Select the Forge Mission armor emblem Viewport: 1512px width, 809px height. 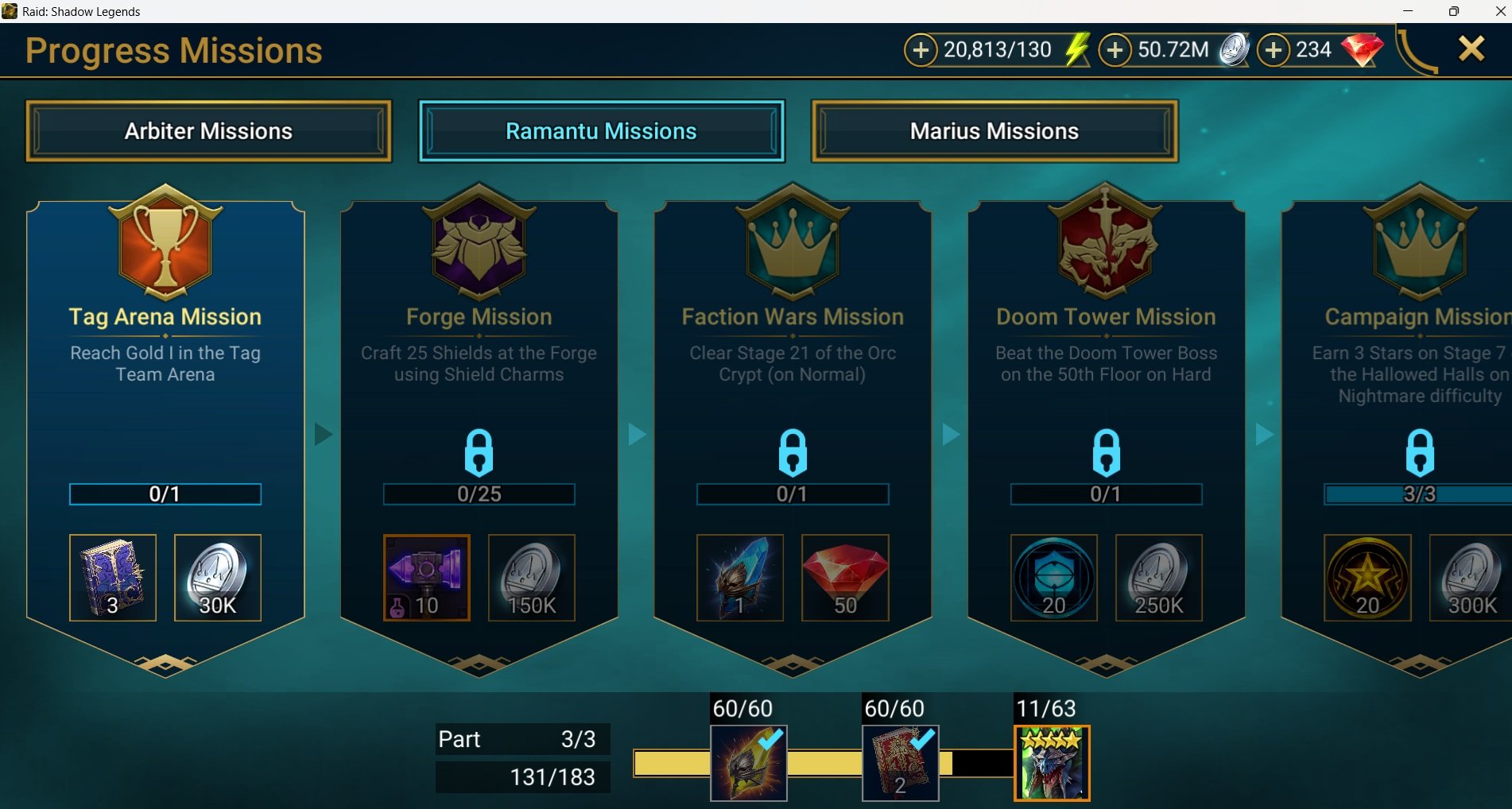(479, 242)
